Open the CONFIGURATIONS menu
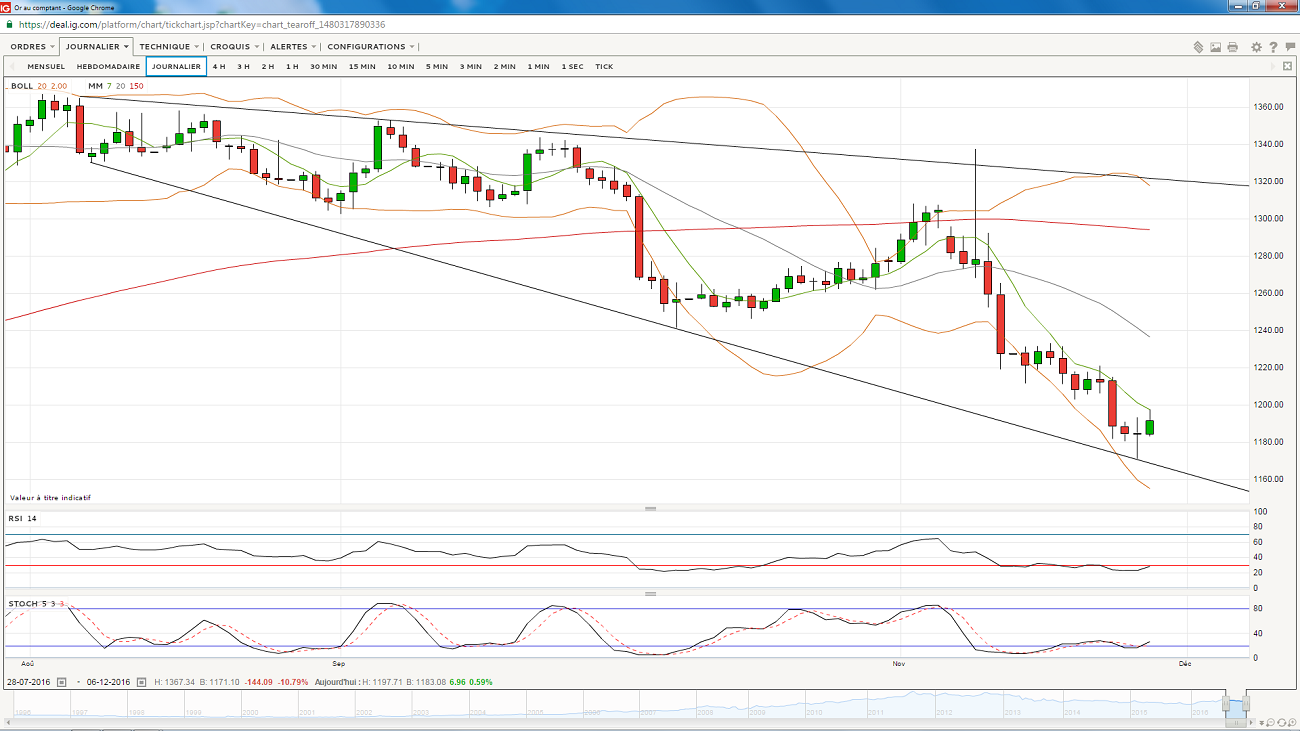Viewport: 1300px width, 731px height. click(x=370, y=47)
